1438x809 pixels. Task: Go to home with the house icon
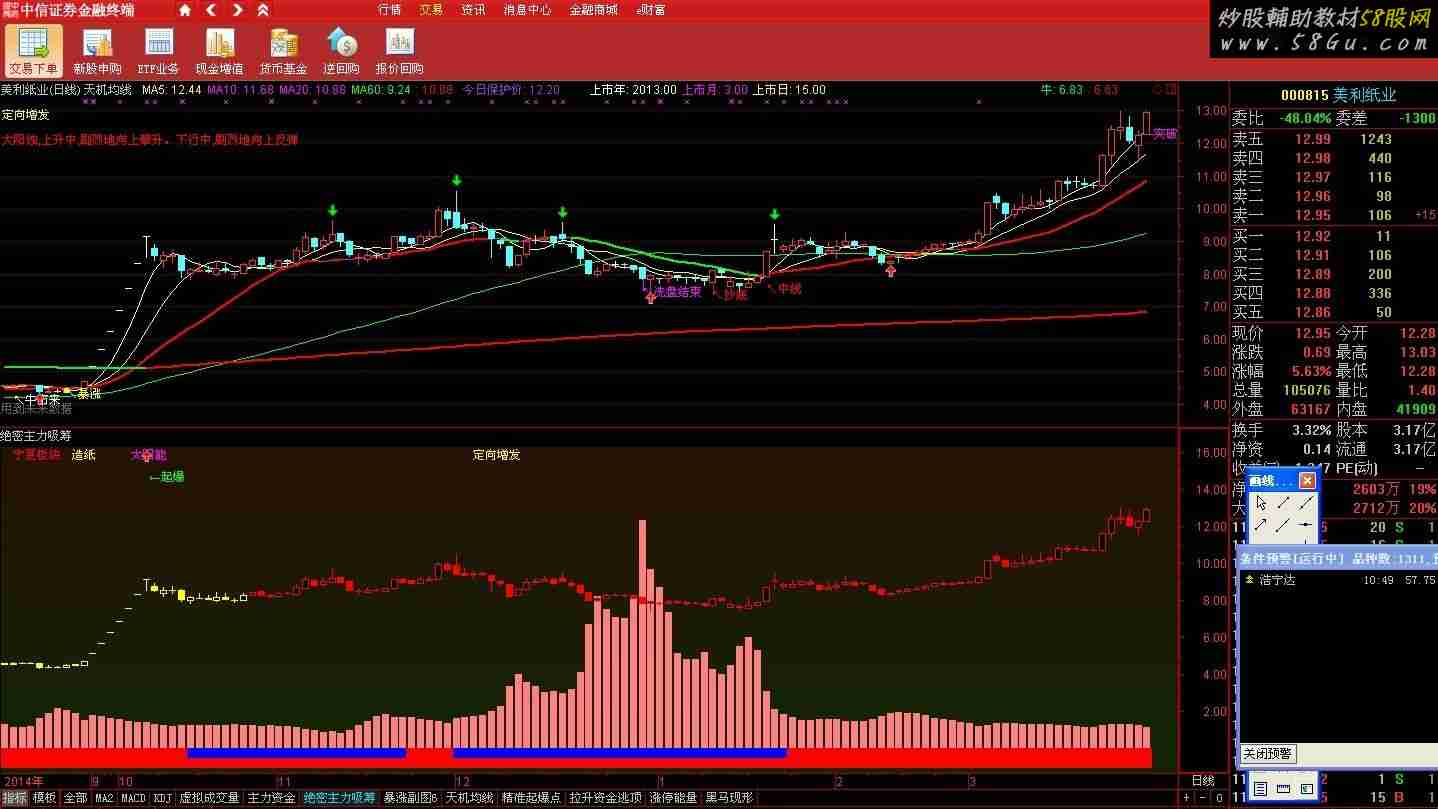pyautogui.click(x=185, y=10)
